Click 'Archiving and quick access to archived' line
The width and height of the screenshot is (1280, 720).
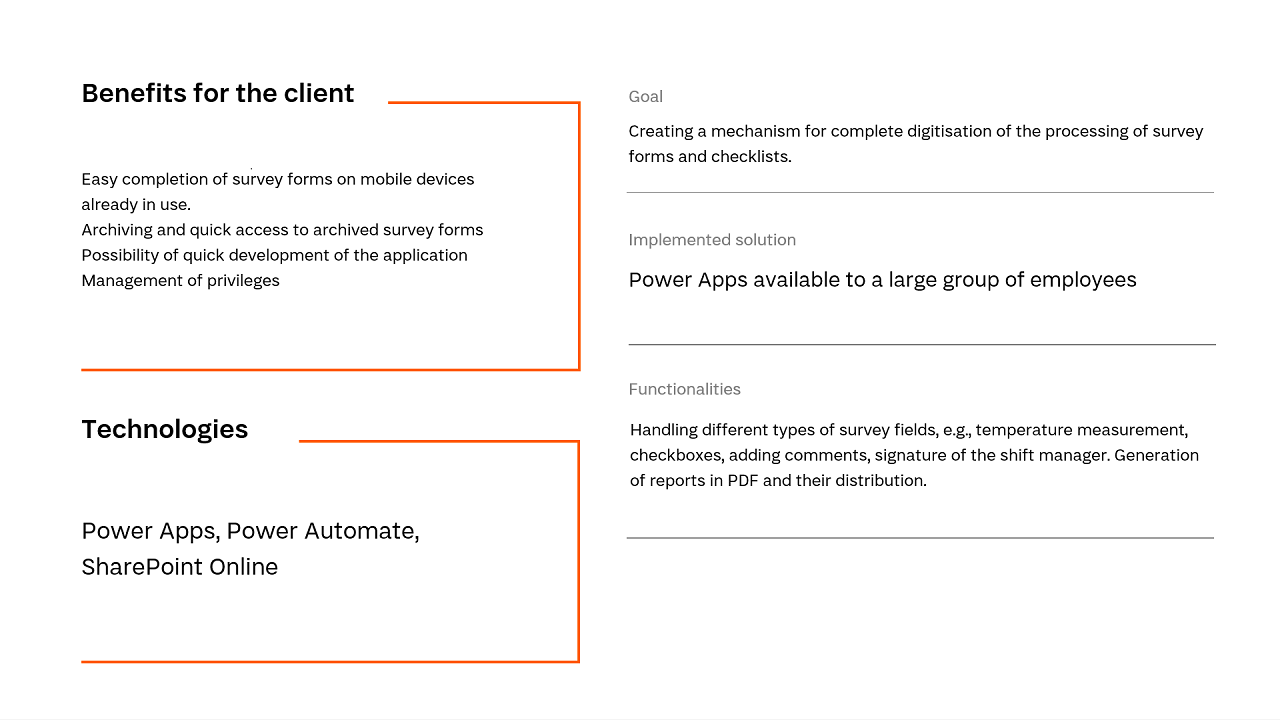pyautogui.click(x=282, y=230)
